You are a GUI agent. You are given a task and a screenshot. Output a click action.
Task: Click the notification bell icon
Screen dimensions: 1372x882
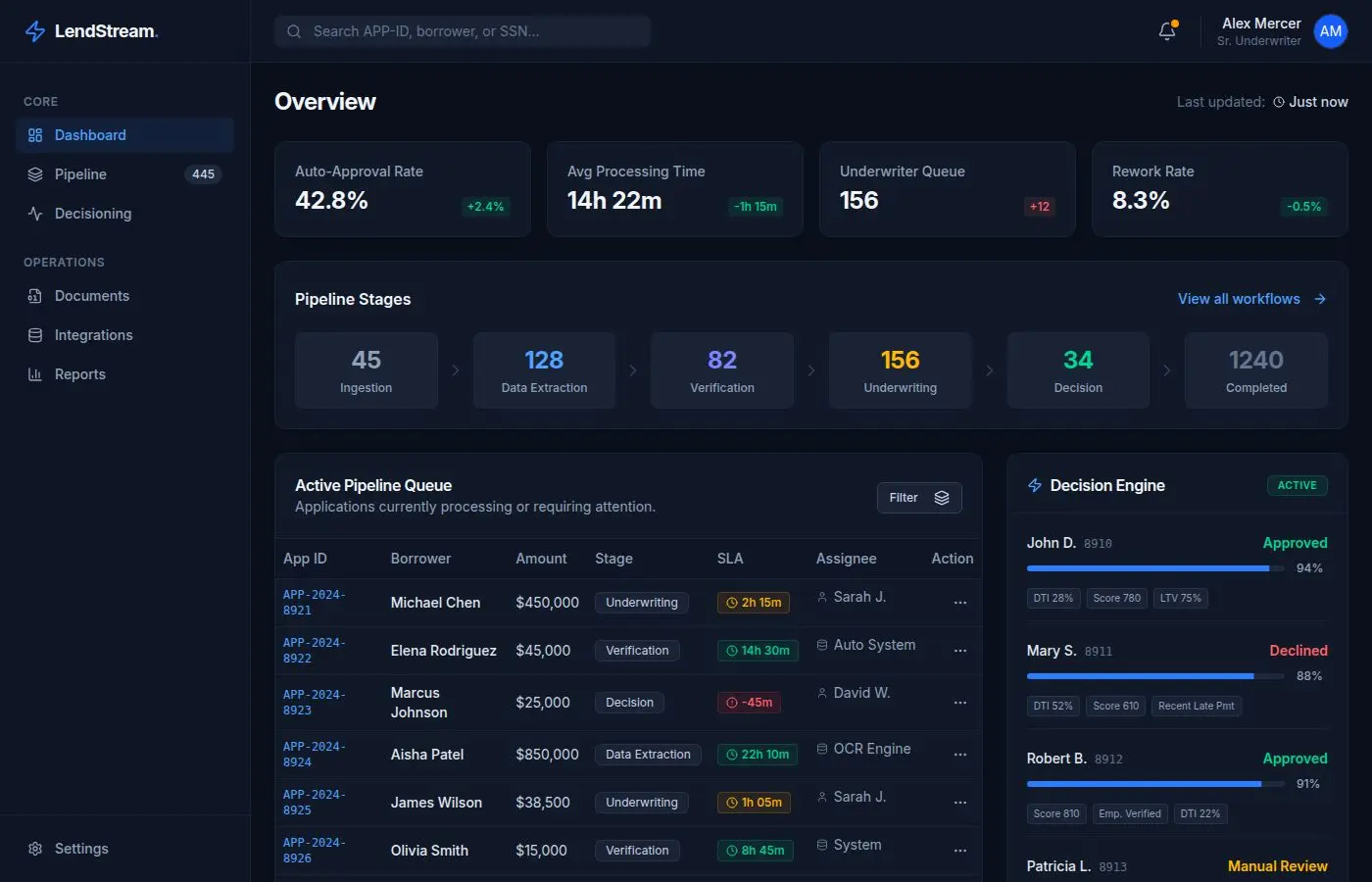(x=1166, y=31)
